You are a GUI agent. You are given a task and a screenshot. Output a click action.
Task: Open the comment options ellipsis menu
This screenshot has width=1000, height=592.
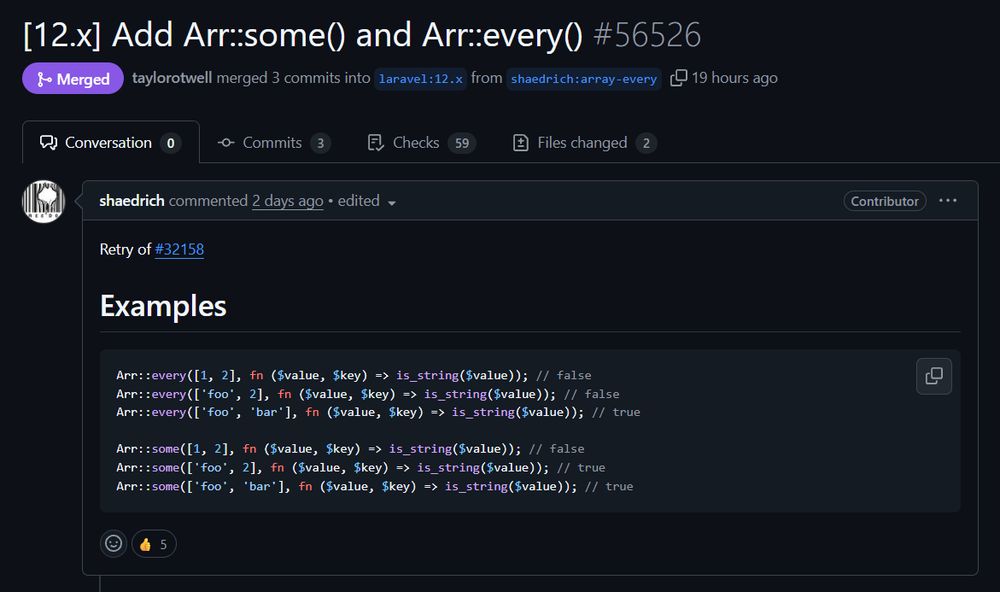(x=948, y=200)
